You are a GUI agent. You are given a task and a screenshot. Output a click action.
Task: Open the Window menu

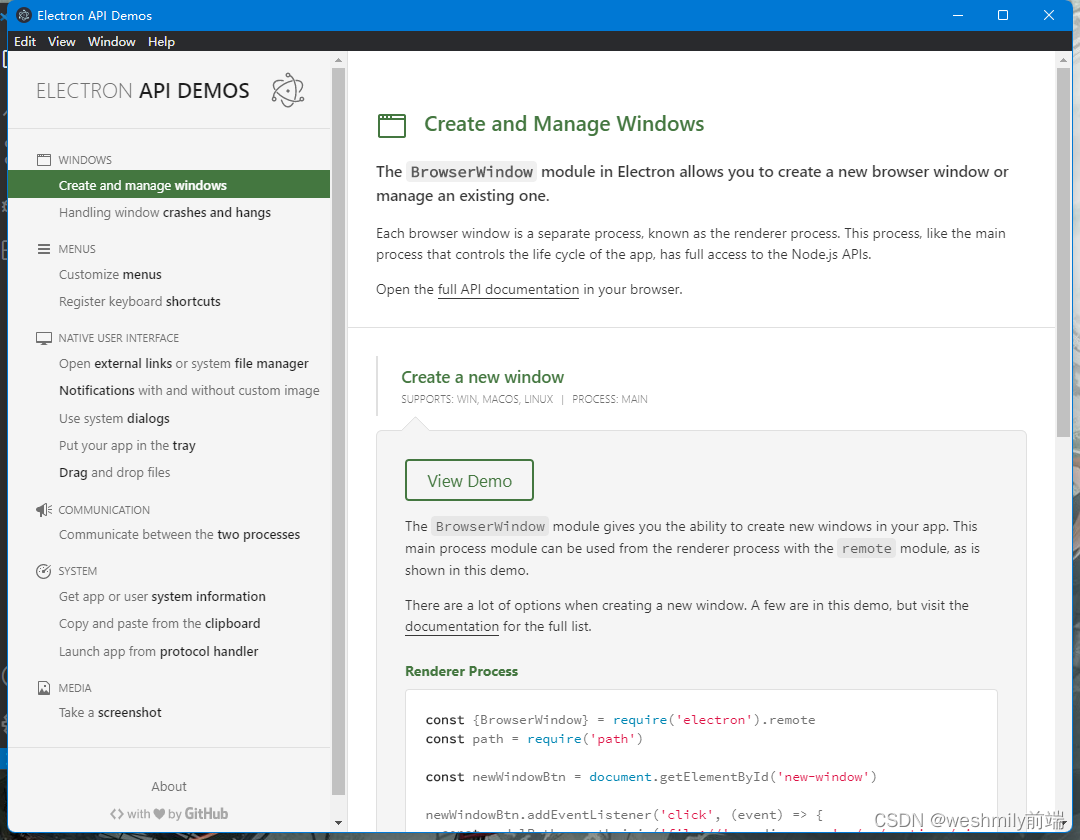[112, 41]
